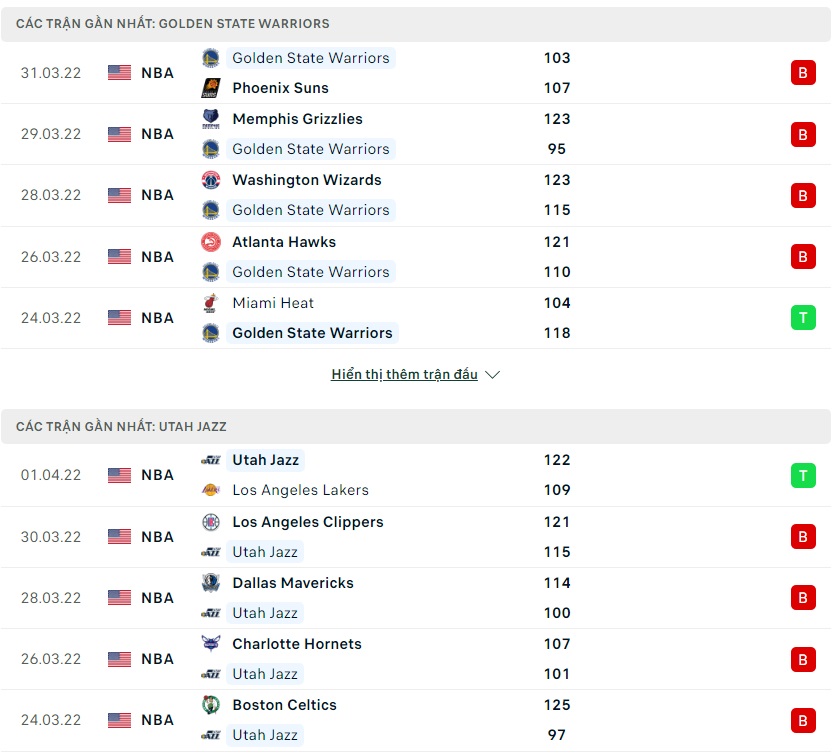The width and height of the screenshot is (834, 754).
Task: Open the Boston Celtics team link
Action: 284,705
